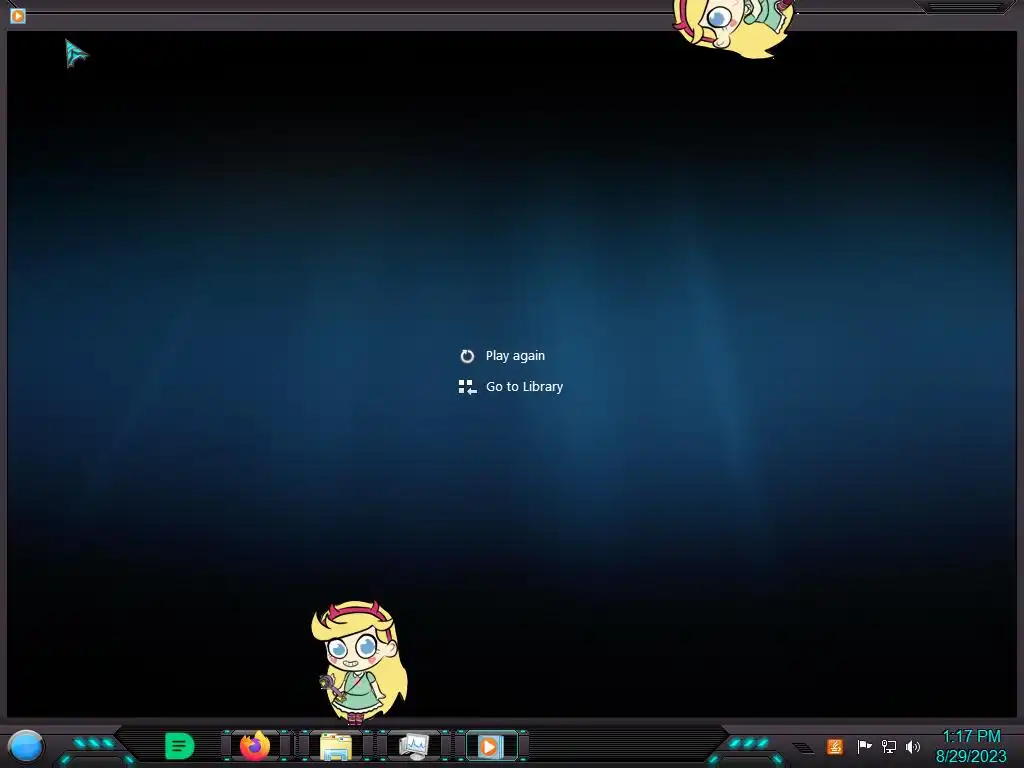
Task: Open Action Center flag icon
Action: click(864, 746)
